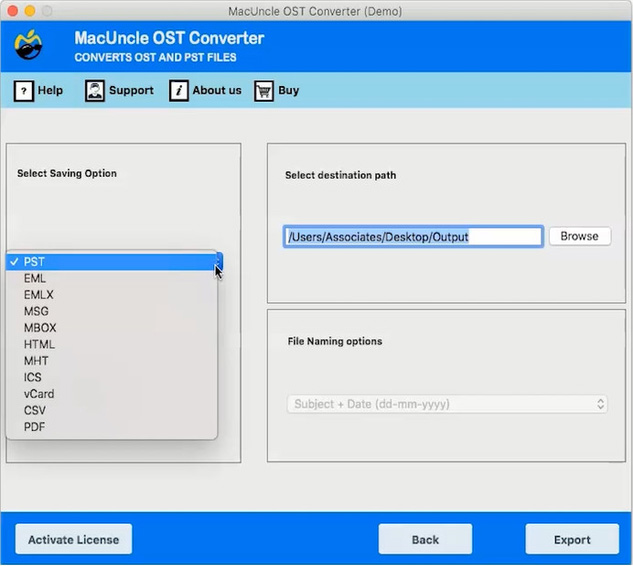Close the OST Converter window
This screenshot has width=633, height=566.
[13, 11]
